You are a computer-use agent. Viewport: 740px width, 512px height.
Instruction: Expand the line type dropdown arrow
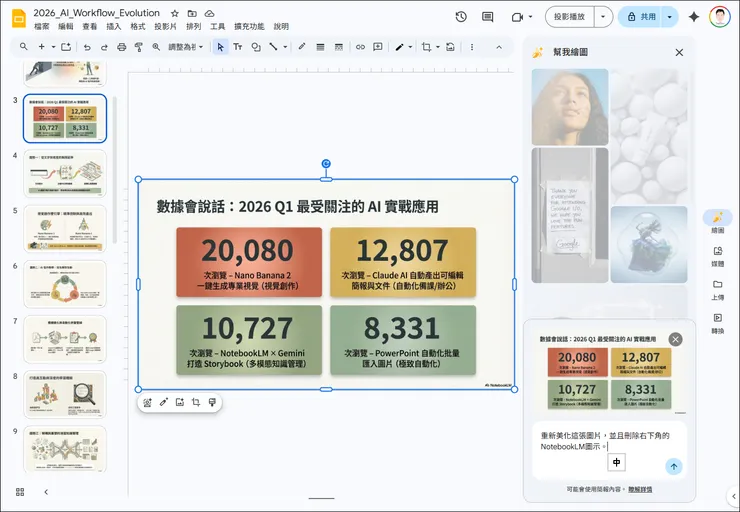point(285,47)
